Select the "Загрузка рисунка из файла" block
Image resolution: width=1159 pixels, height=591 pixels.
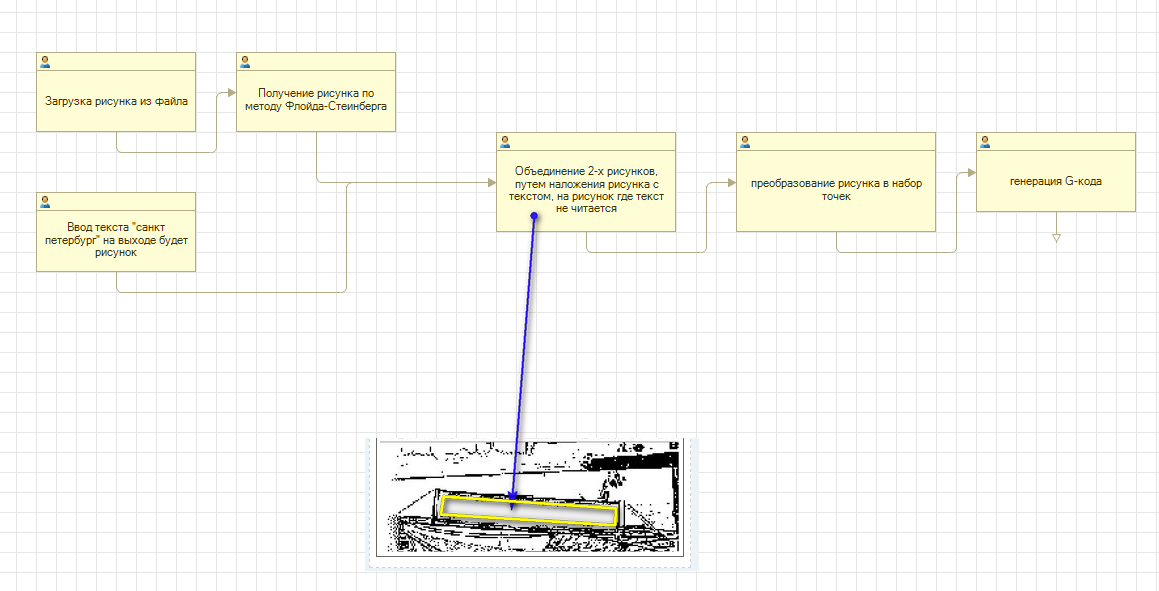click(116, 92)
